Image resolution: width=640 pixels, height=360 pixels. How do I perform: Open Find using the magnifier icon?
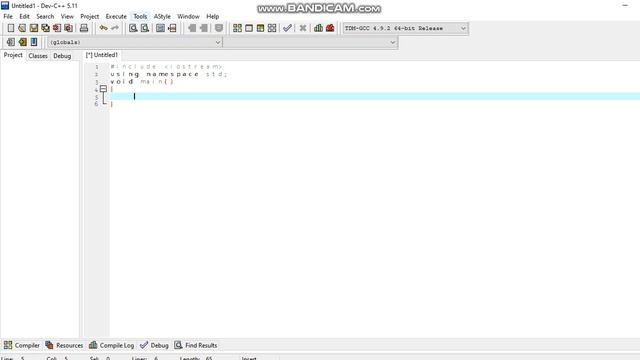click(x=133, y=28)
